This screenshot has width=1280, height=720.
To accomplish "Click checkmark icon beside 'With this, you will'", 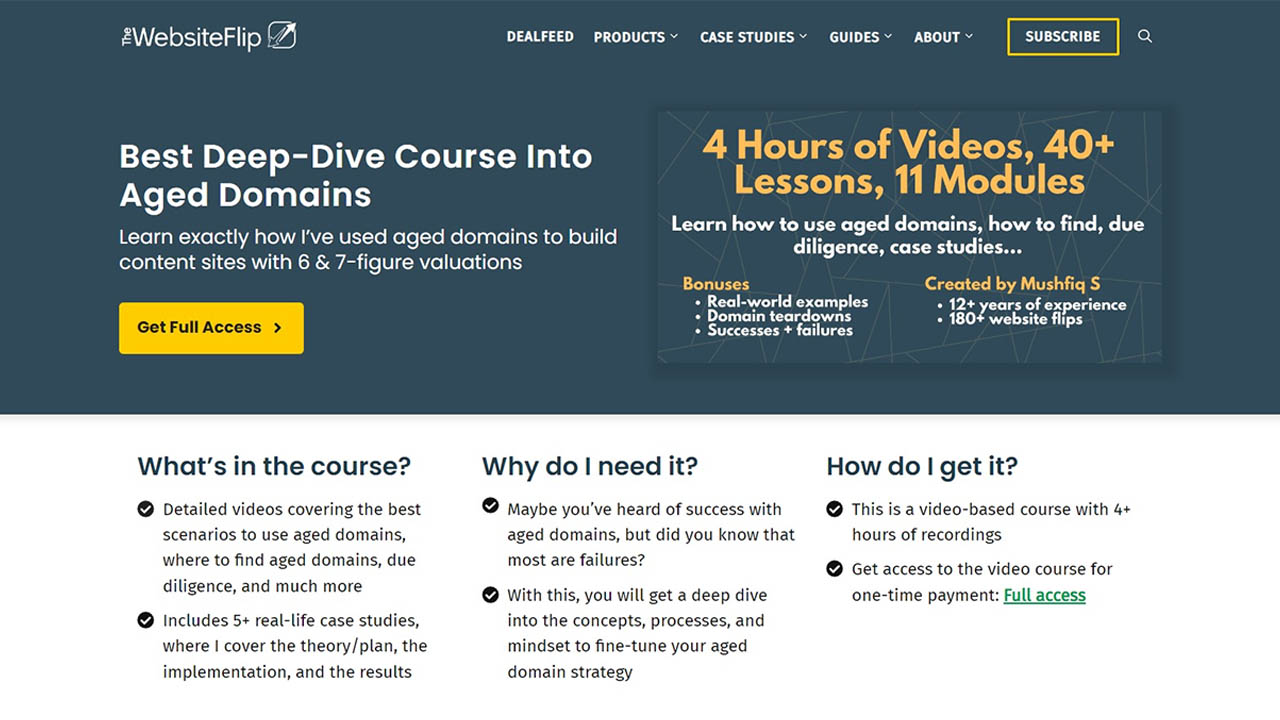I will 490,595.
